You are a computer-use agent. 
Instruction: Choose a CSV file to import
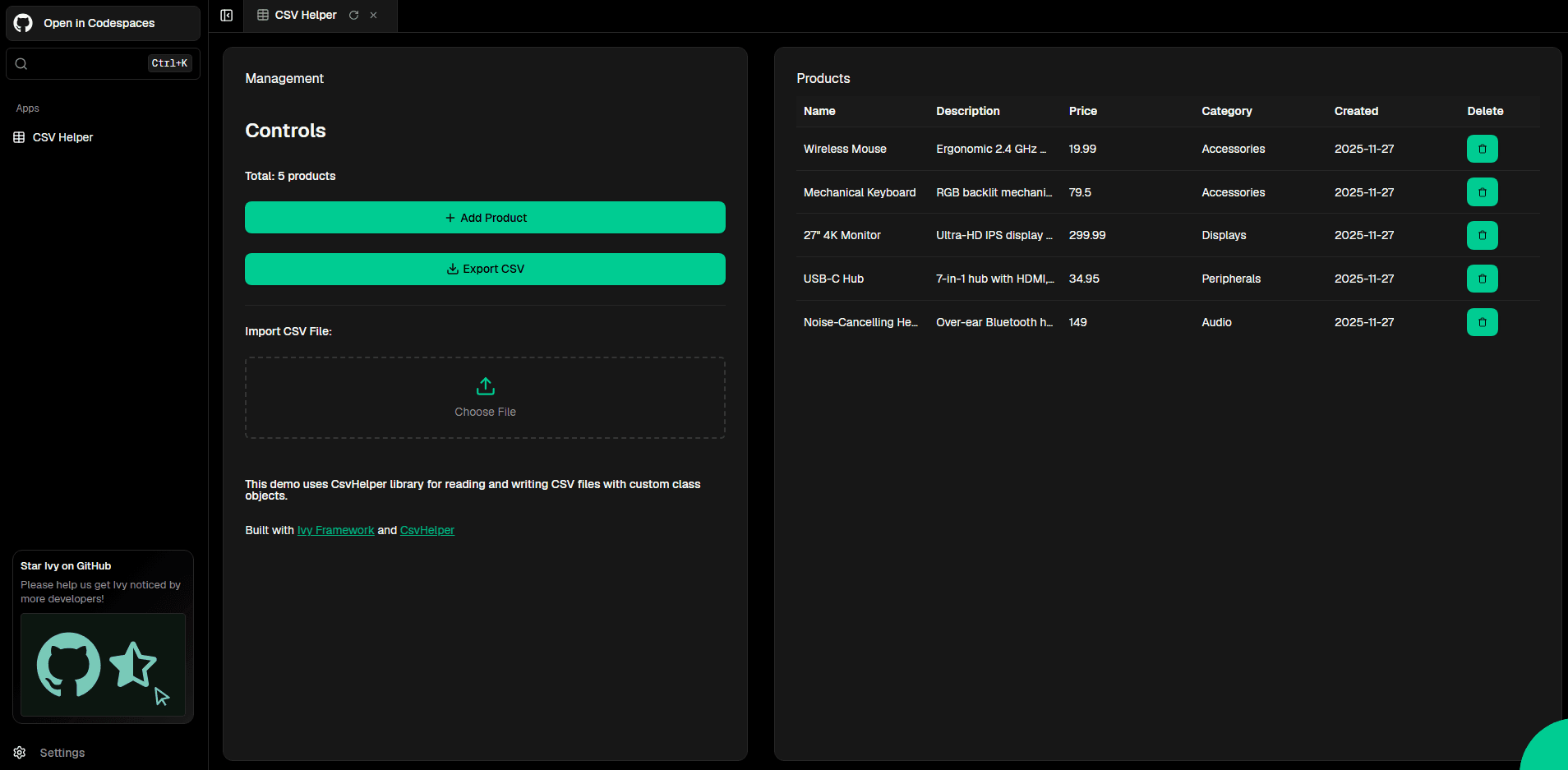485,398
